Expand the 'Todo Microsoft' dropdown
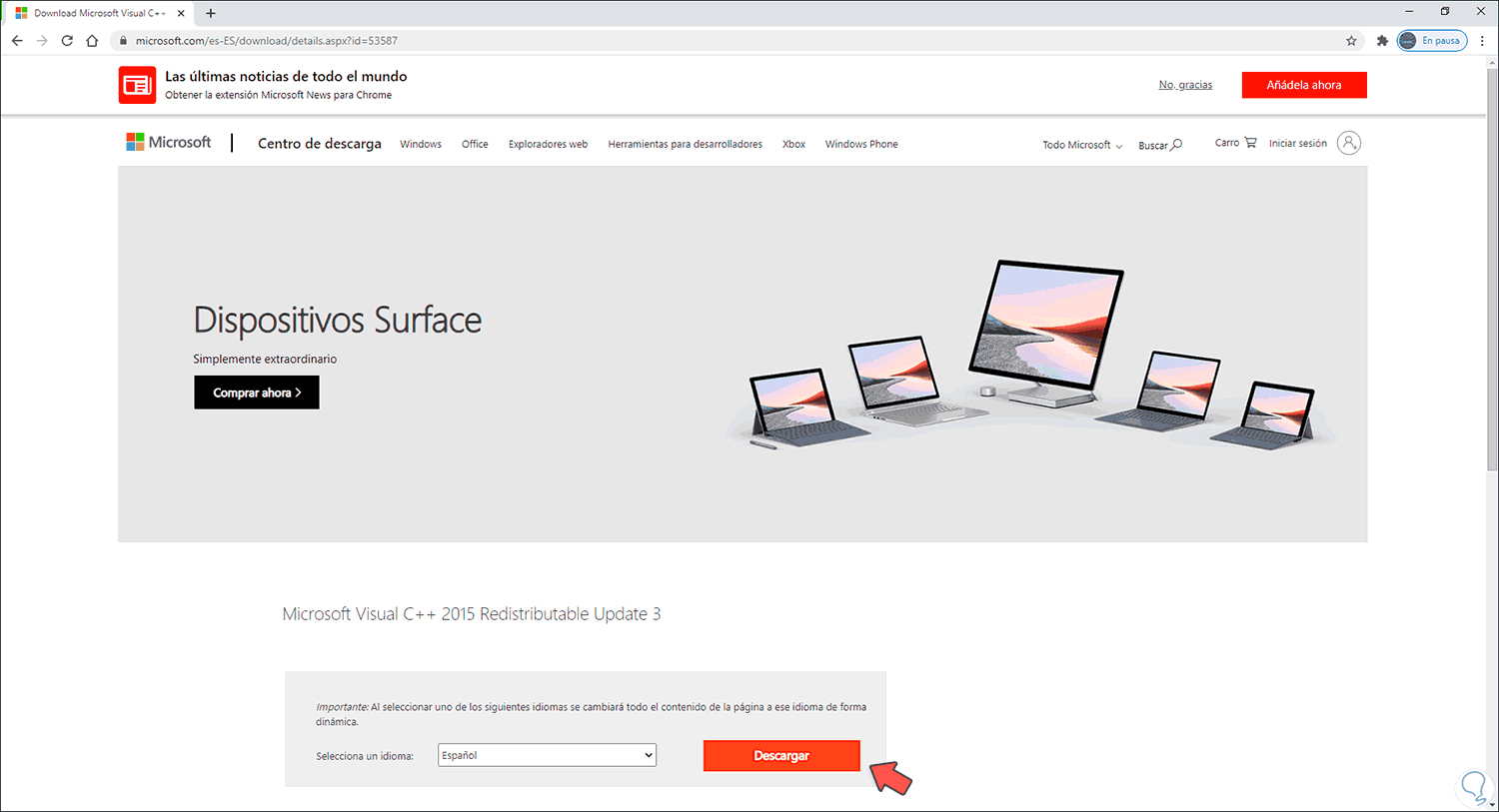 [1082, 145]
